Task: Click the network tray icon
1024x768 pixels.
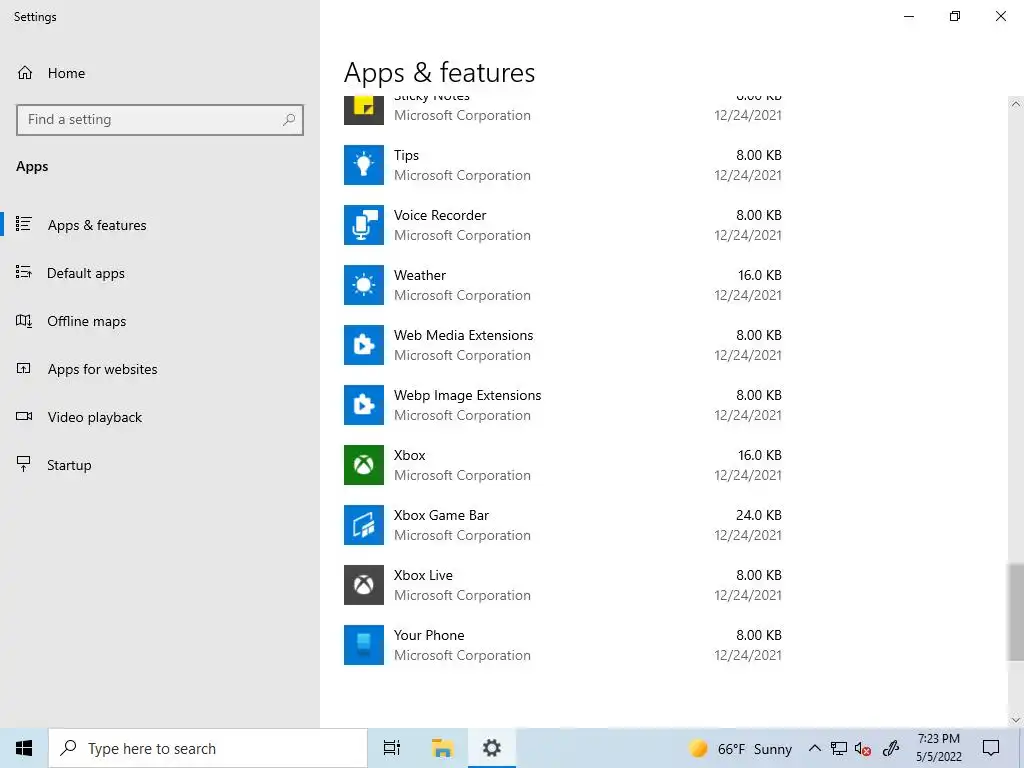Action: [839, 749]
